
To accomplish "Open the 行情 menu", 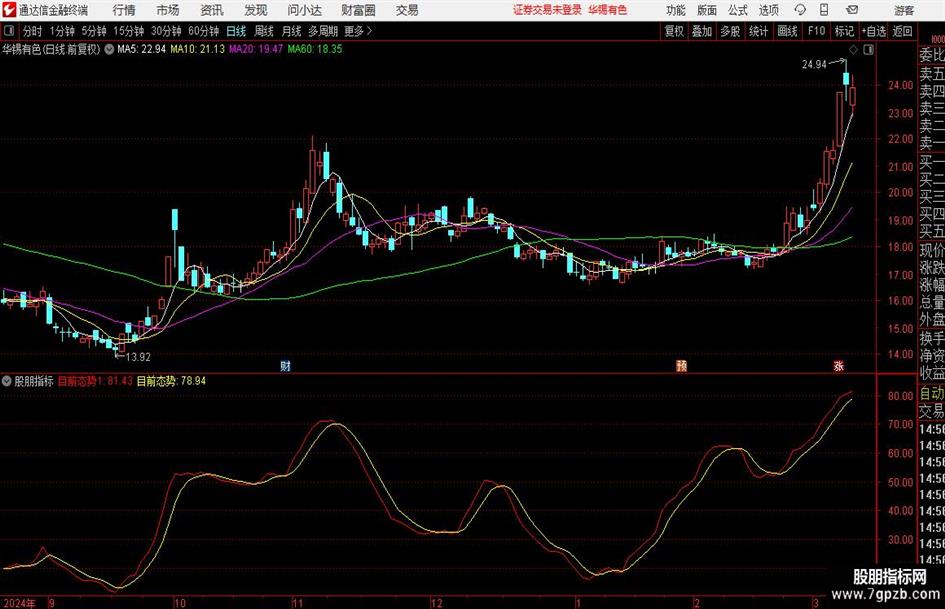I will [124, 10].
